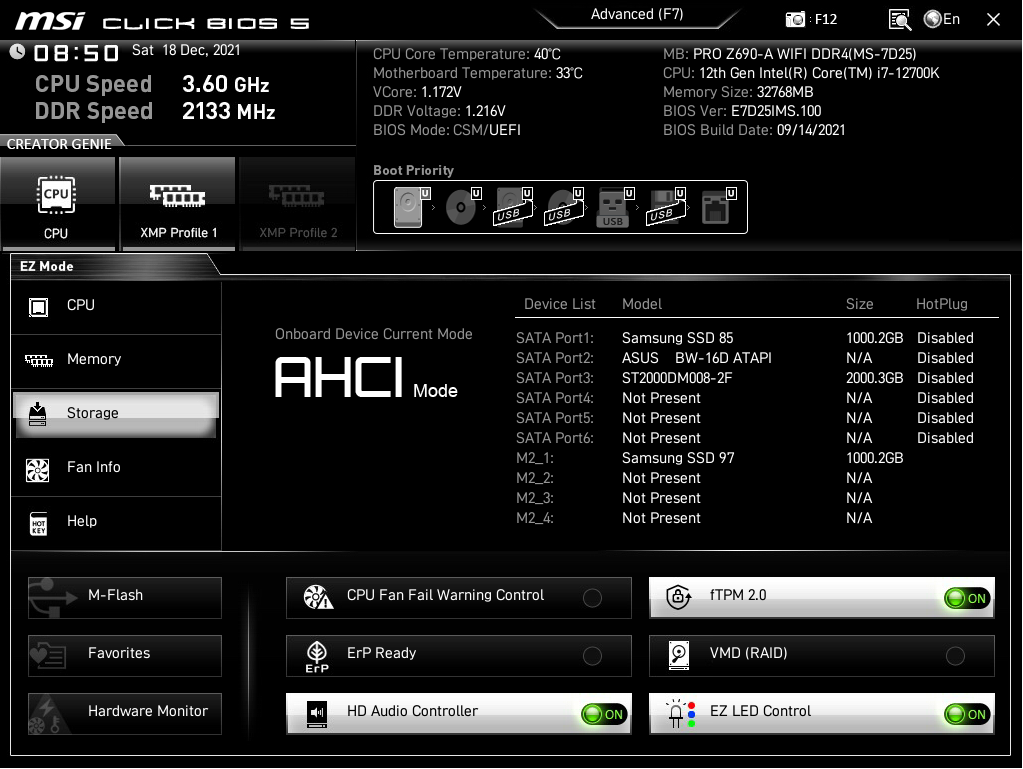Click the 2133 MHz DDR Speed value

tap(228, 112)
